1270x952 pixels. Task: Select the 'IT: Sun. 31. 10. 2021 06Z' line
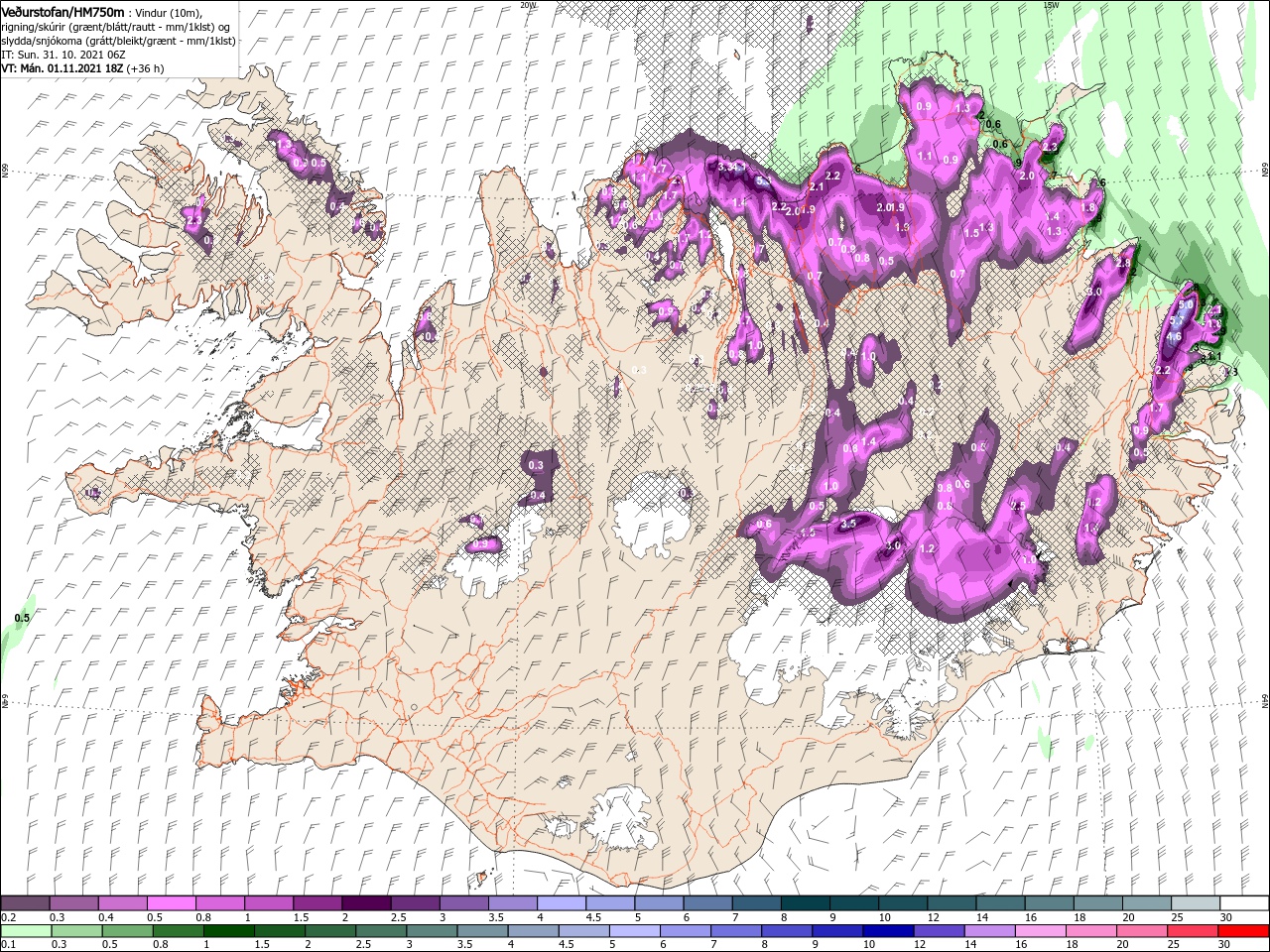(63, 55)
